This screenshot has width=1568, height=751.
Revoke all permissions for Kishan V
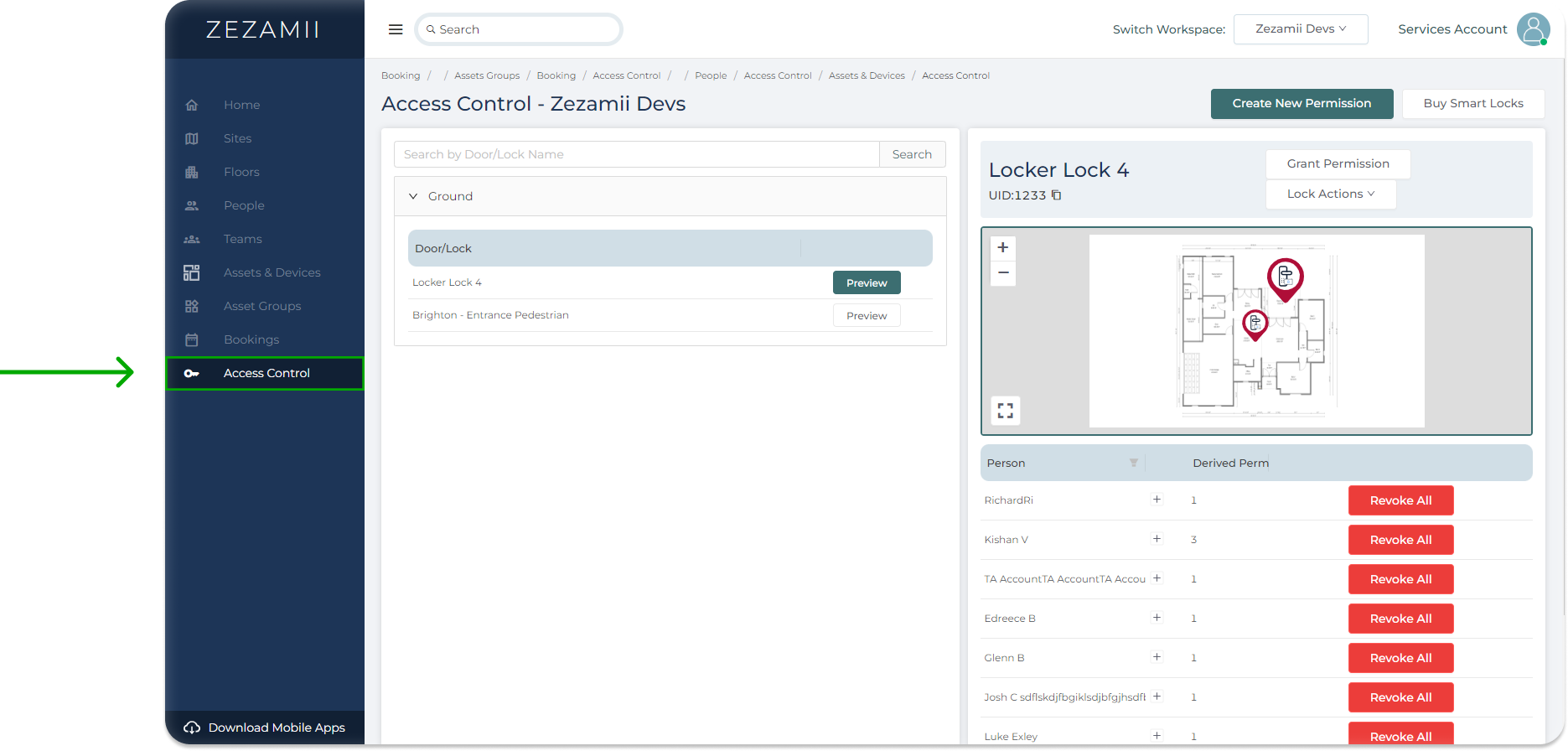point(1400,540)
